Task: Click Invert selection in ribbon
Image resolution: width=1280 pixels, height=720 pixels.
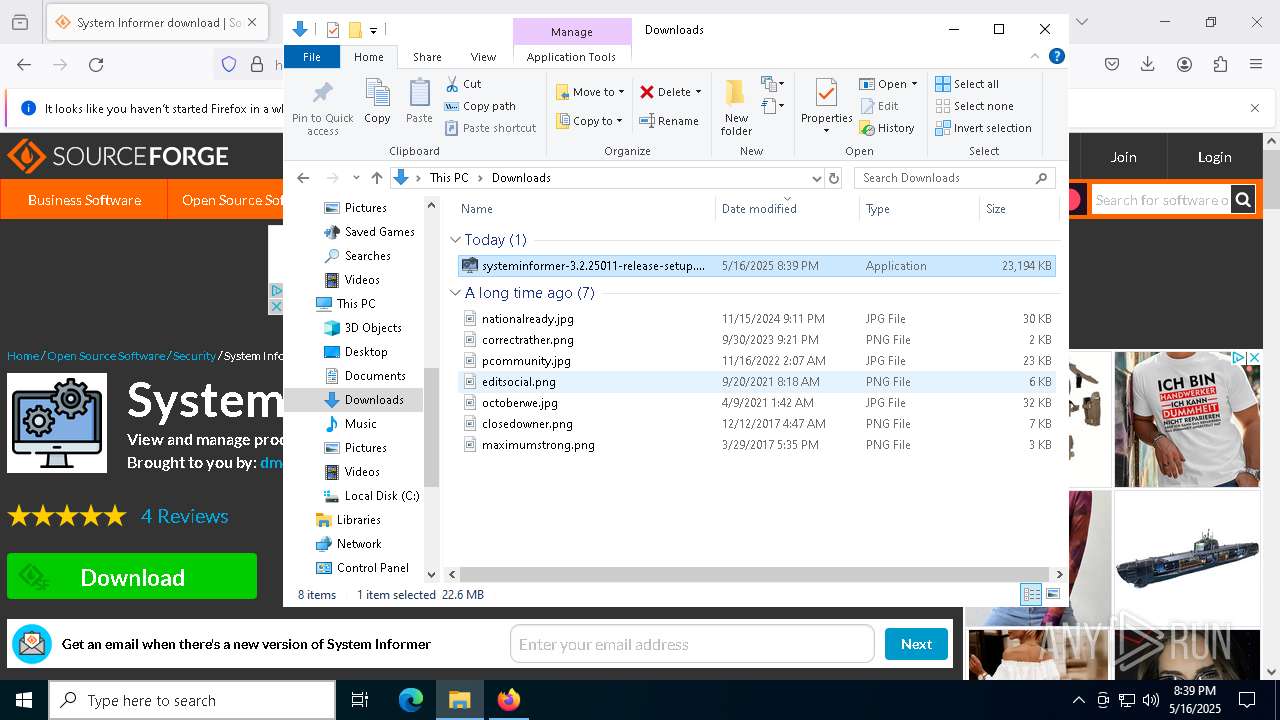Action: point(983,128)
